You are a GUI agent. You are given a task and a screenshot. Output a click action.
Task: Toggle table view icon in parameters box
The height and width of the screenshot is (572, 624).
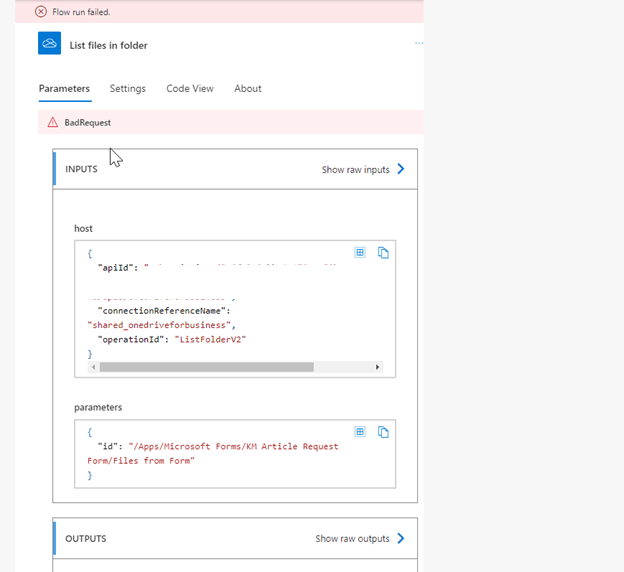[x=360, y=431]
